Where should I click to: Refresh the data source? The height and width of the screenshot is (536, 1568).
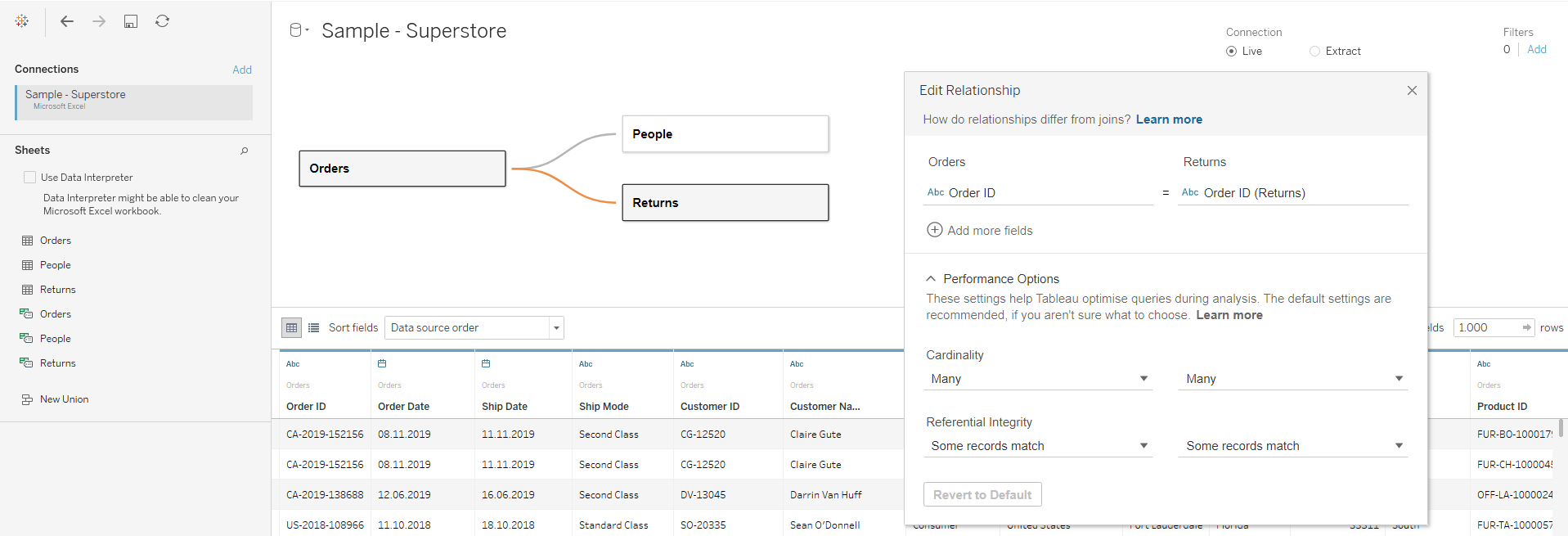(x=163, y=21)
